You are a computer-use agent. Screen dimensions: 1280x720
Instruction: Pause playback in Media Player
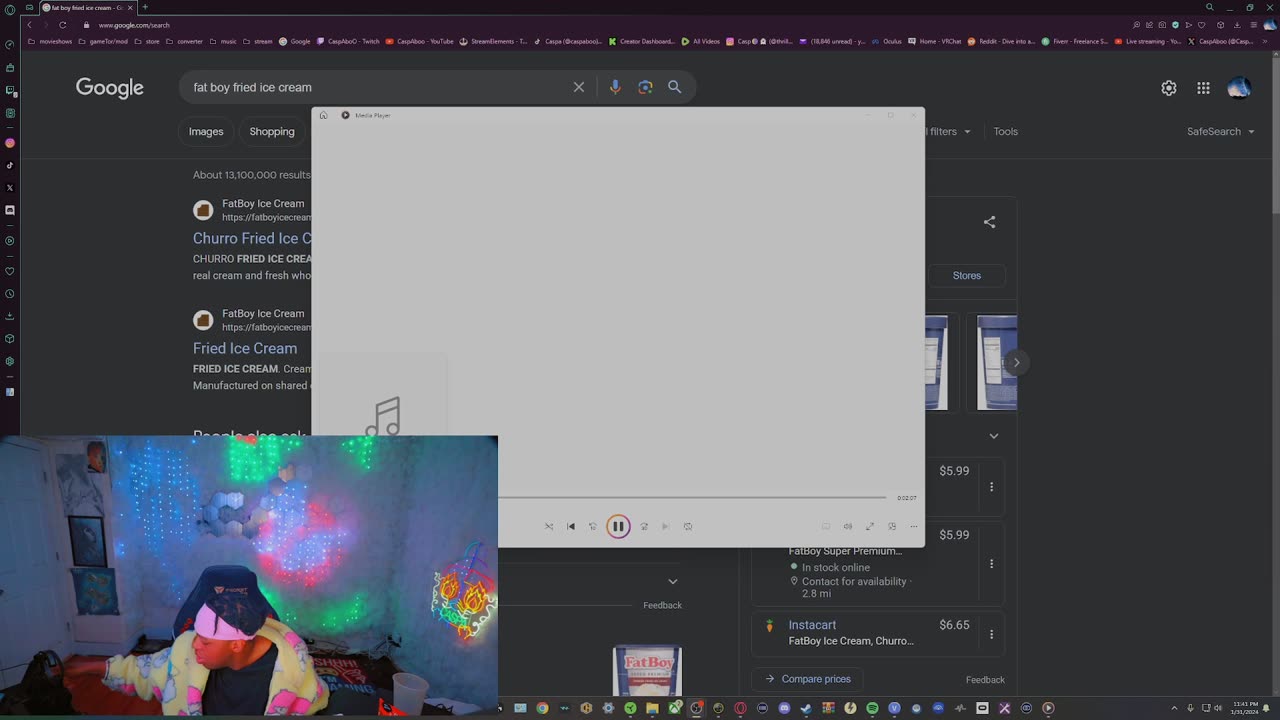point(618,526)
